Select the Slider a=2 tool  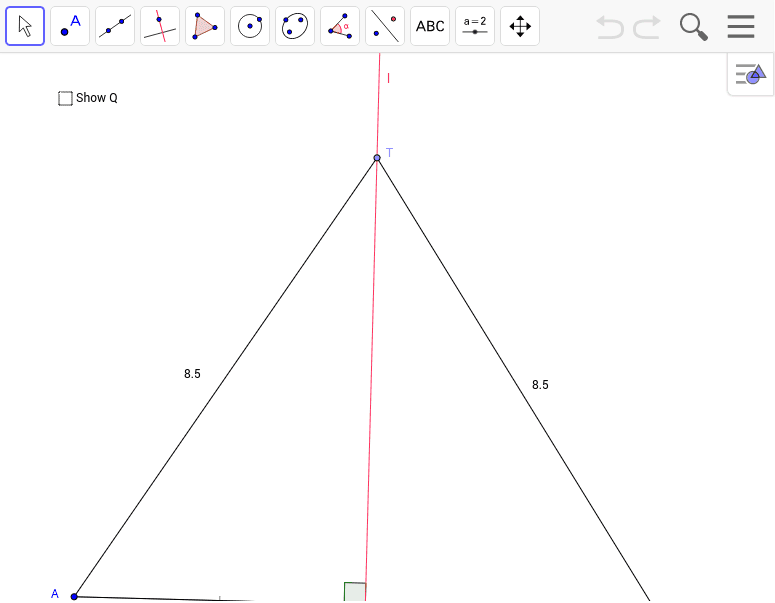click(474, 26)
